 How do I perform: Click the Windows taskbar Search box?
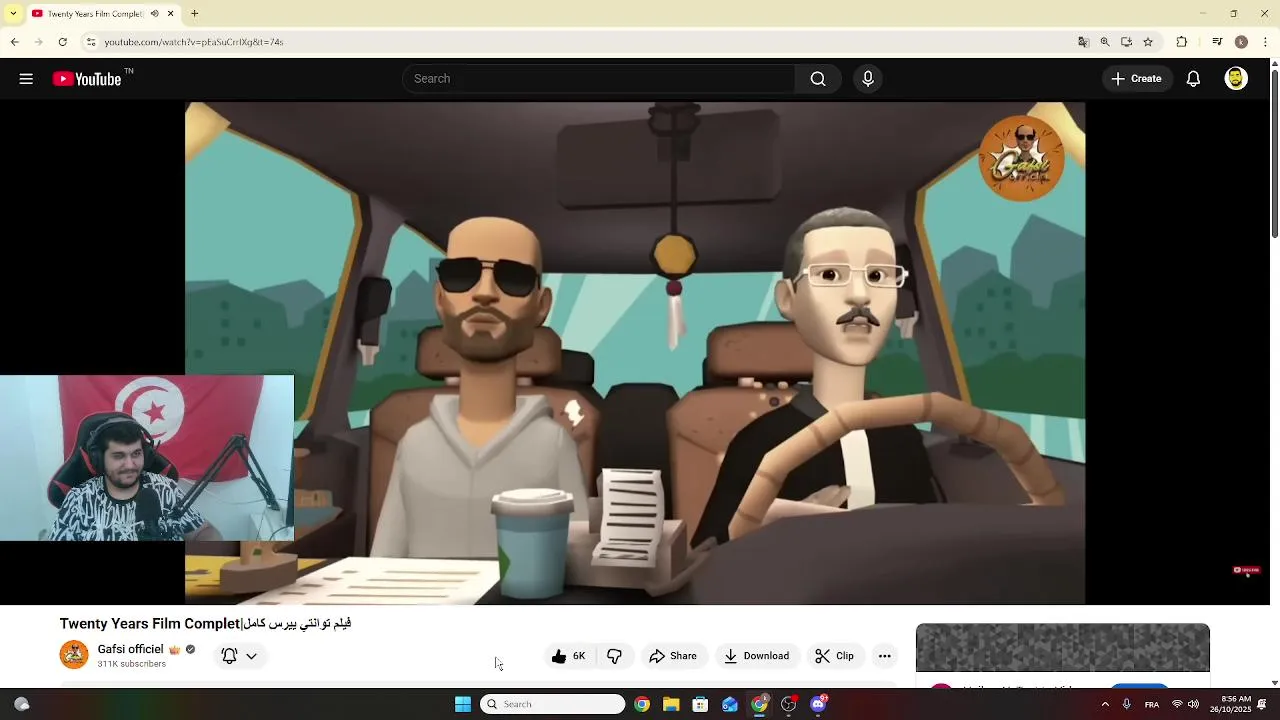tap(553, 704)
